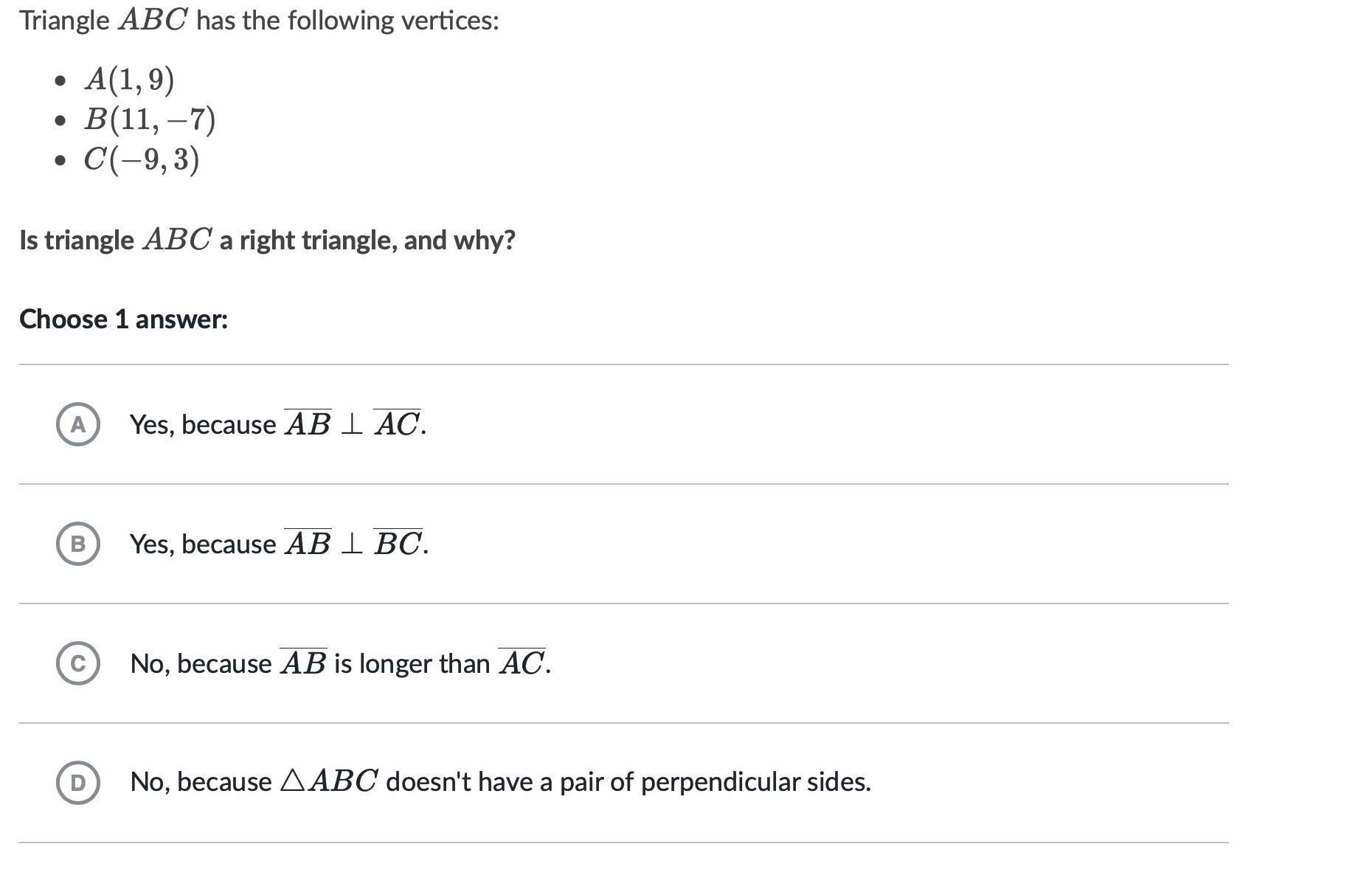
Task: Select radio button D
Action: (77, 782)
